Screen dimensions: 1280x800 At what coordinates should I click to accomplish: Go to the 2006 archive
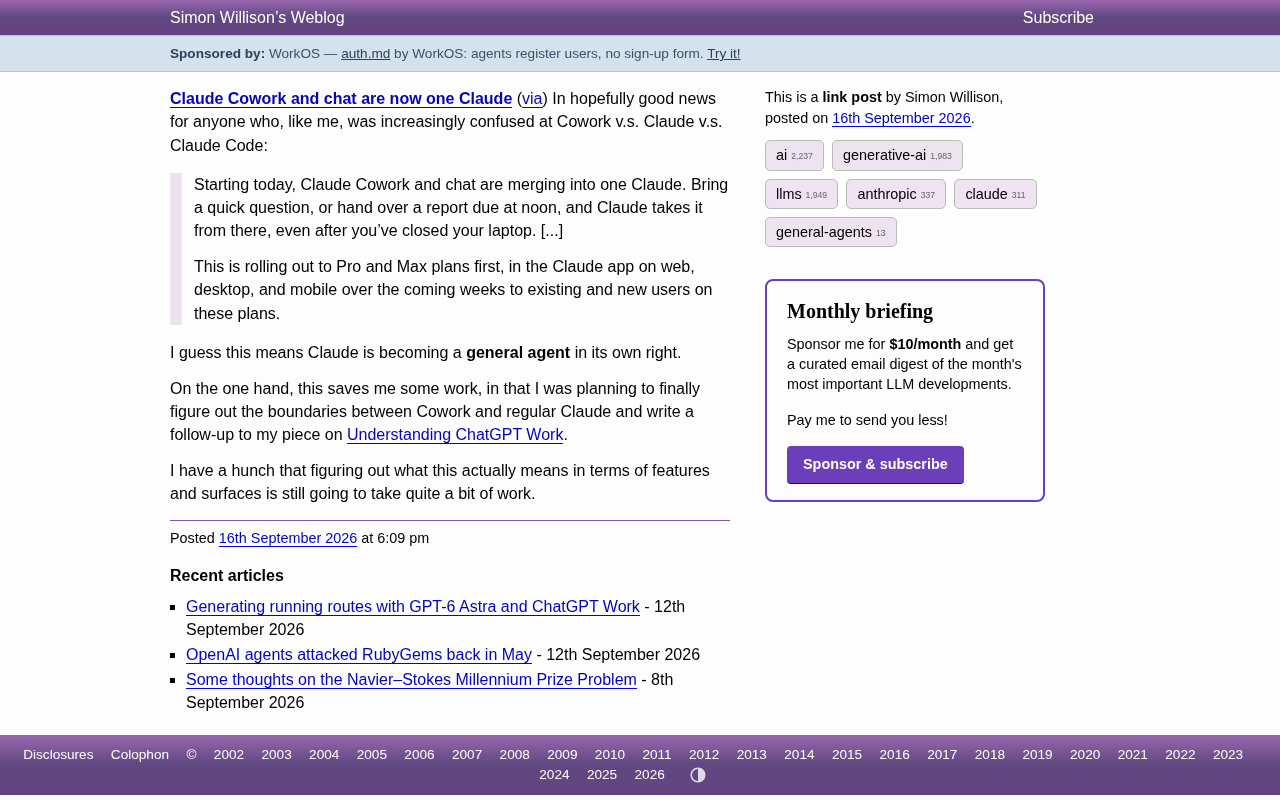point(420,755)
